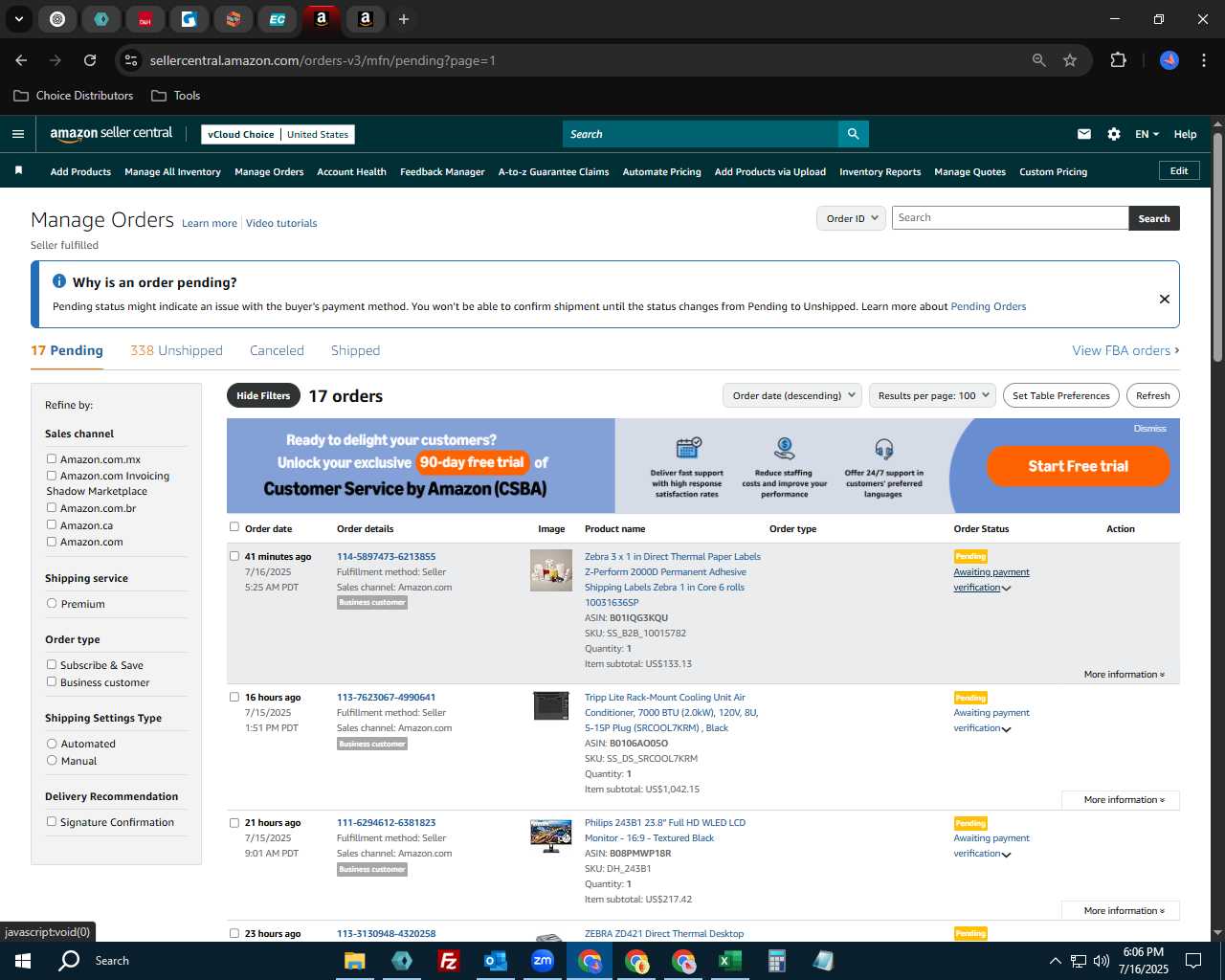Open the Results per page dropdown

933,395
